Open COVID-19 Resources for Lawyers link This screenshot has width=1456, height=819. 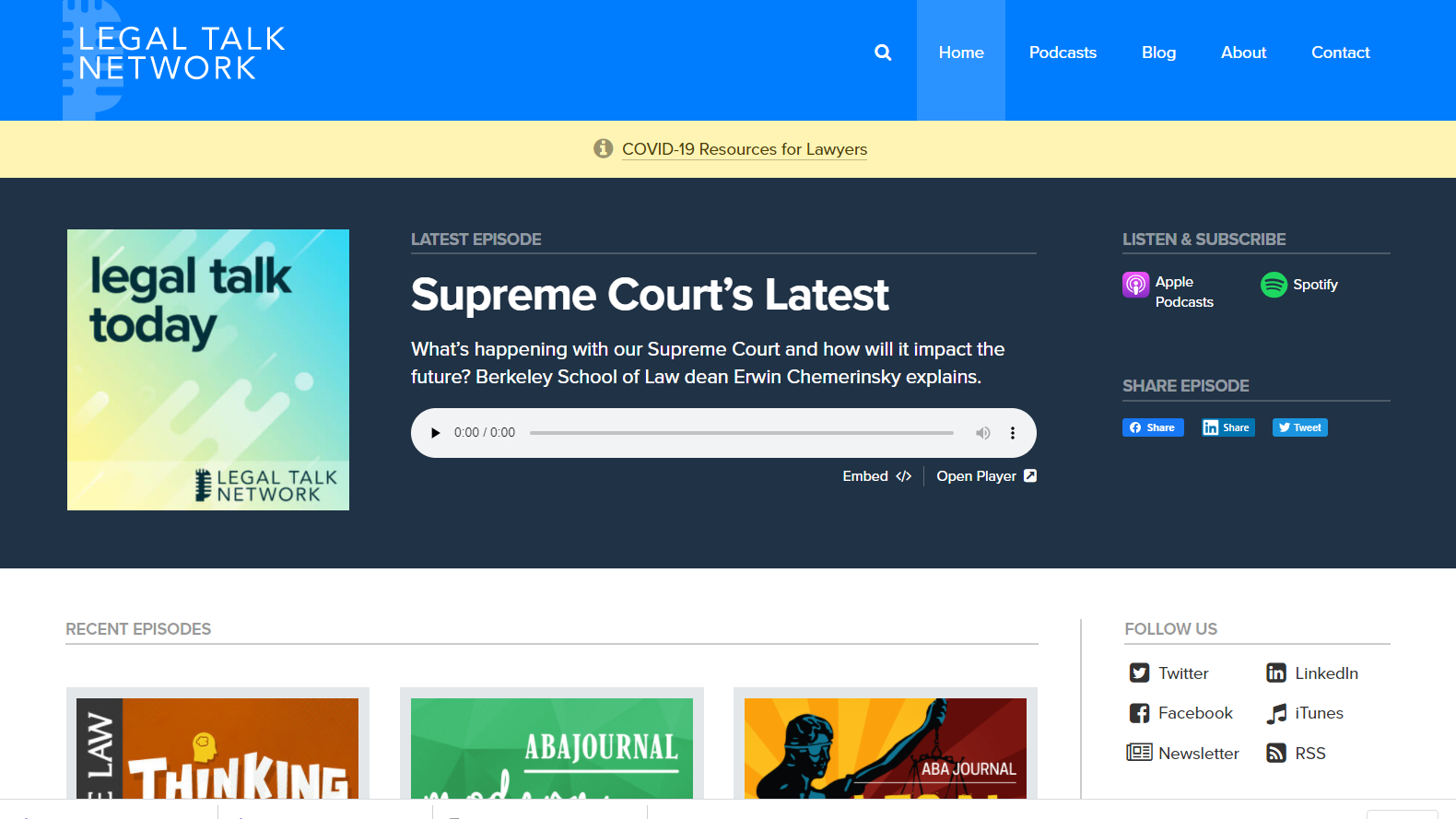coord(745,149)
